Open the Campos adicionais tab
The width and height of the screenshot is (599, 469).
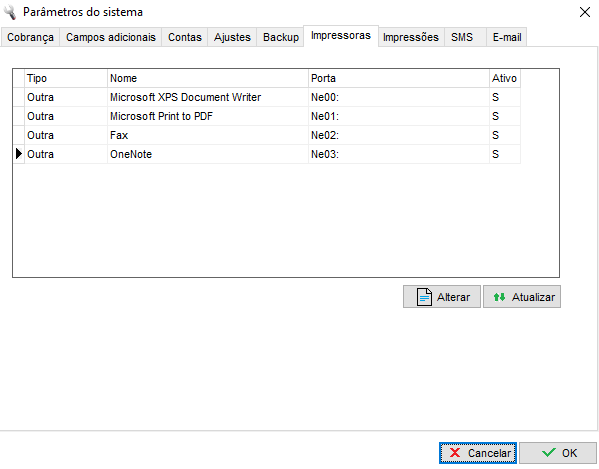pyautogui.click(x=111, y=37)
